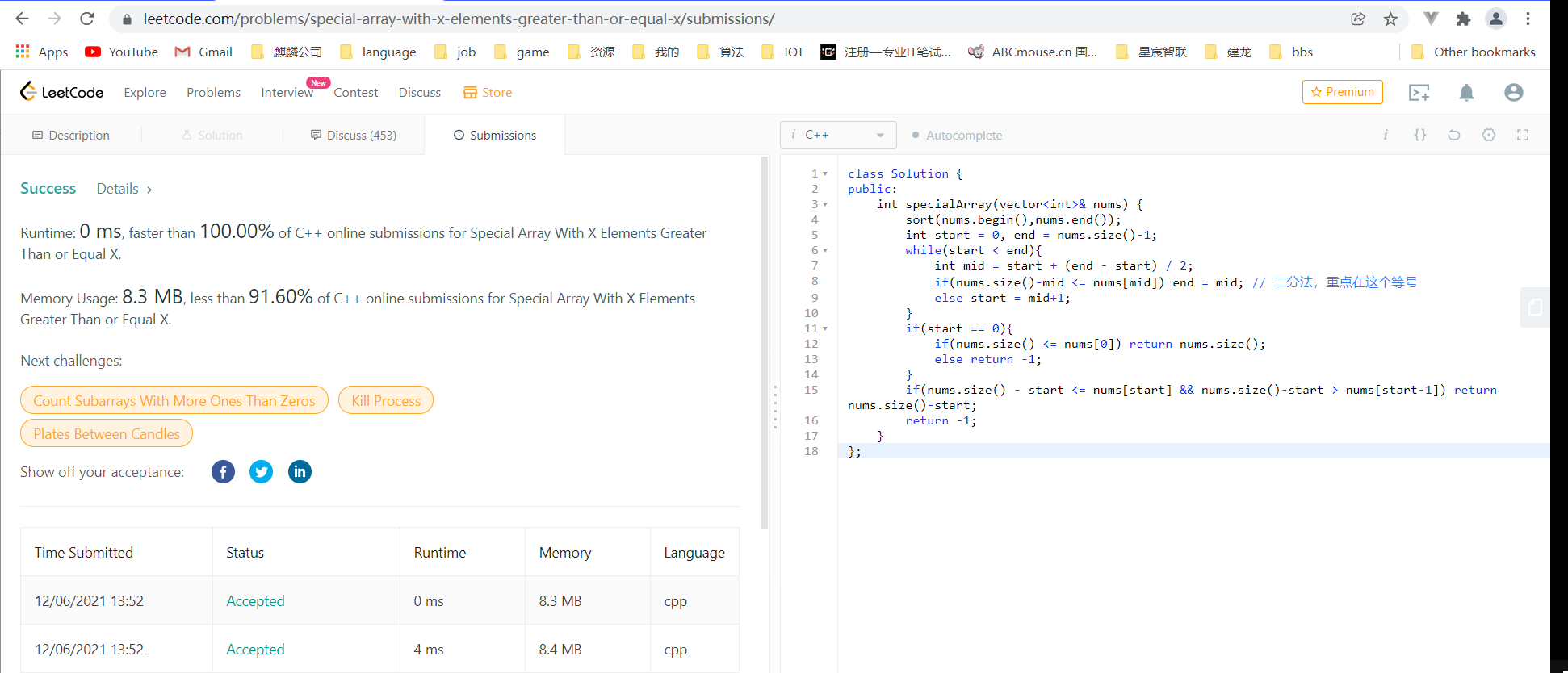Open the Accepted submission with 4 ms runtime
The height and width of the screenshot is (673, 1568).
255,650
